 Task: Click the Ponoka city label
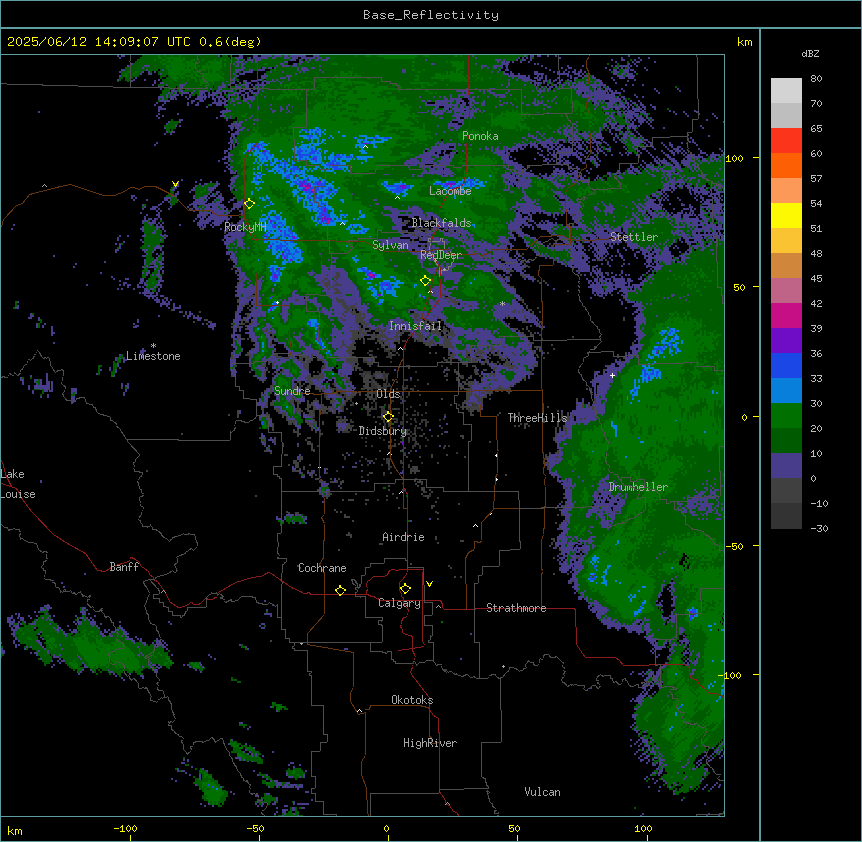coord(480,136)
